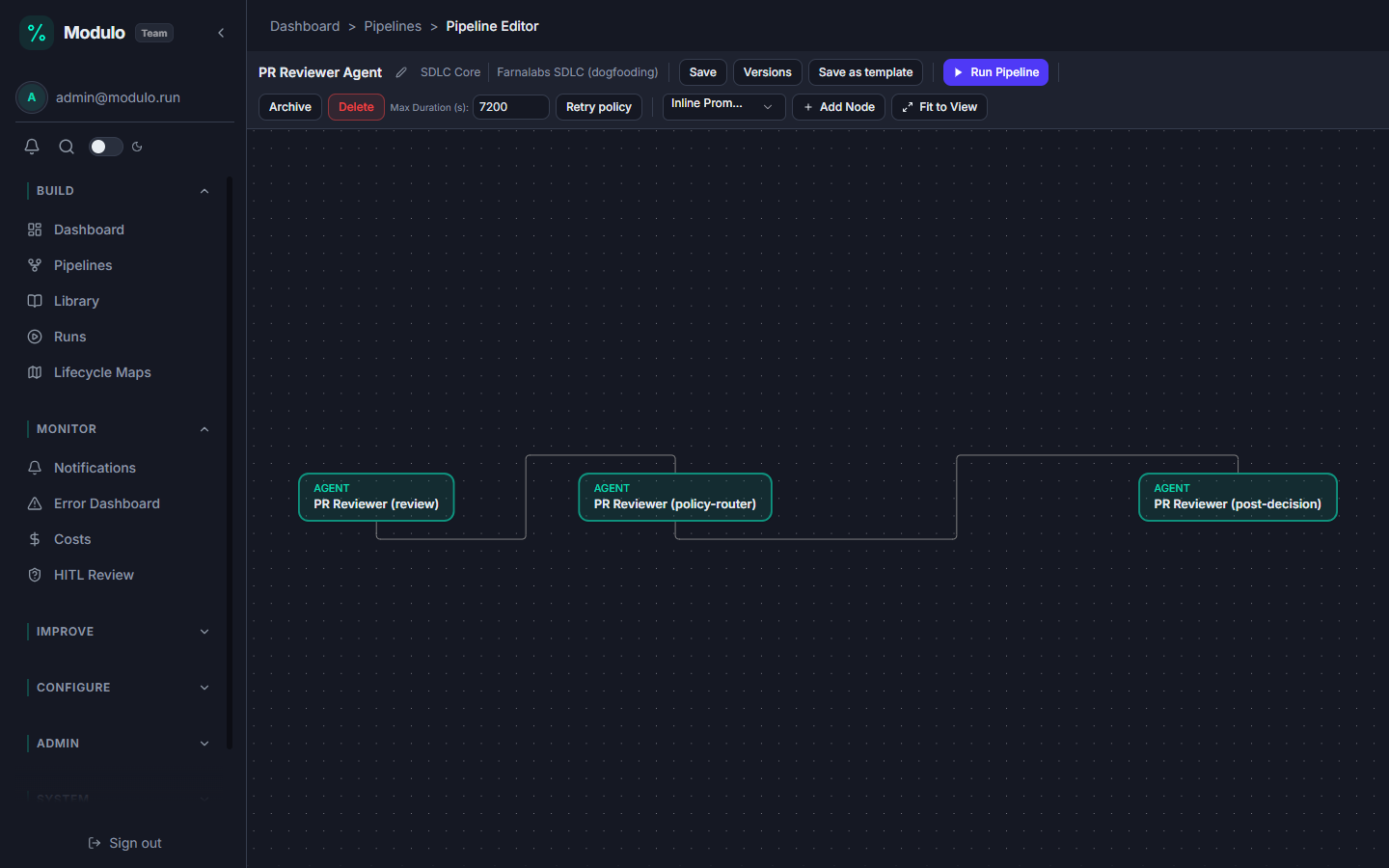The image size is (1389, 868).
Task: Expand the ADMIN section
Action: (x=204, y=744)
